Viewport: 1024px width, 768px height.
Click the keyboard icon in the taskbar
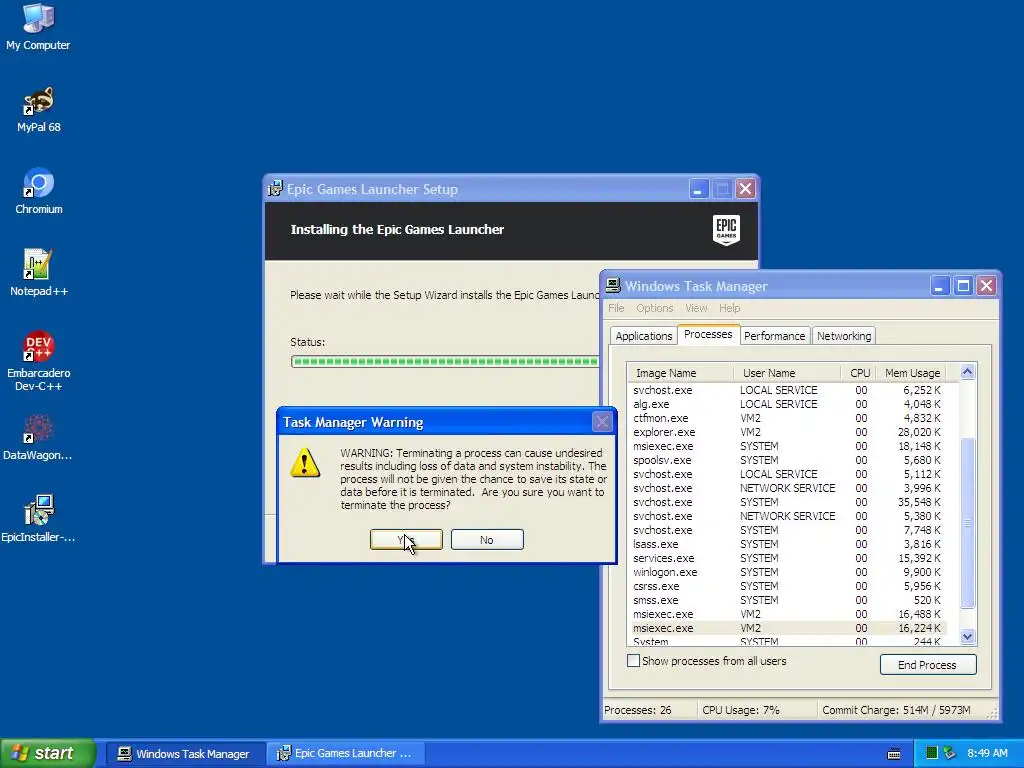point(894,754)
